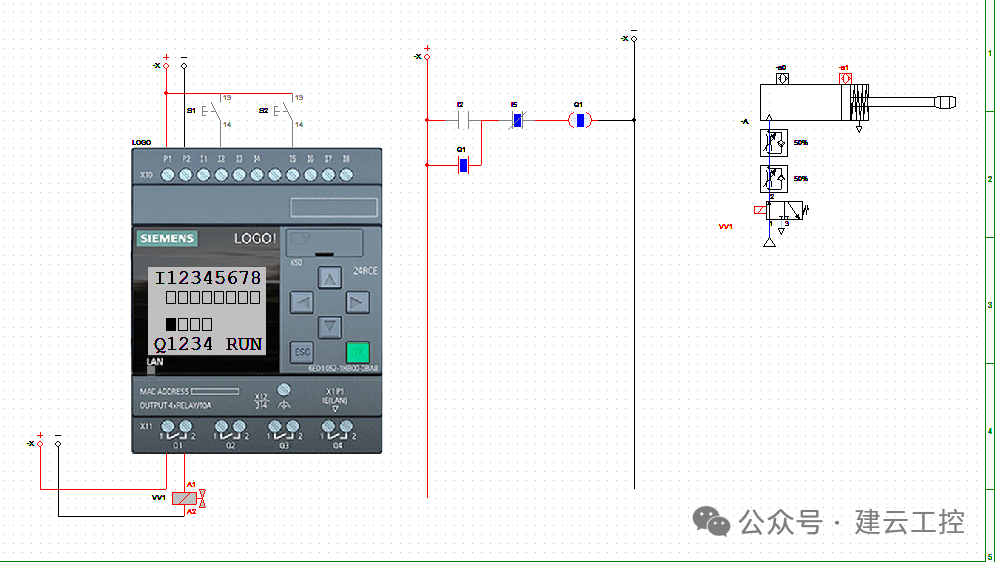Viewport: 996px width, 562px height.
Task: Click the Siemens logo on the module
Action: coord(167,239)
